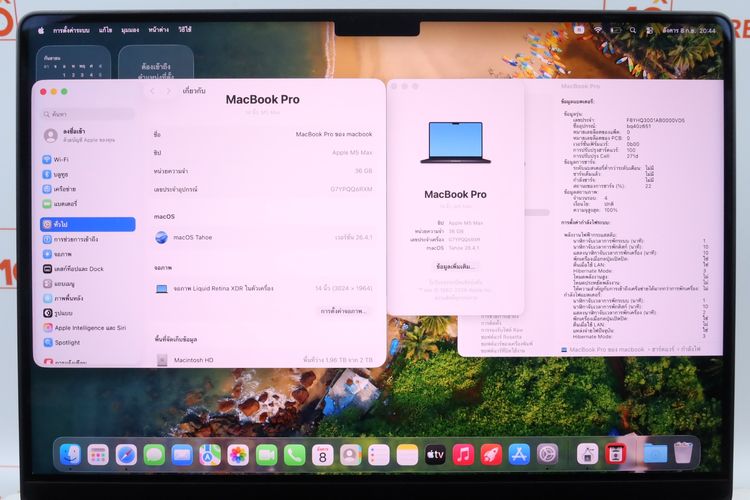Go back with the Settings back arrow
The image size is (750, 500).
pos(153,91)
